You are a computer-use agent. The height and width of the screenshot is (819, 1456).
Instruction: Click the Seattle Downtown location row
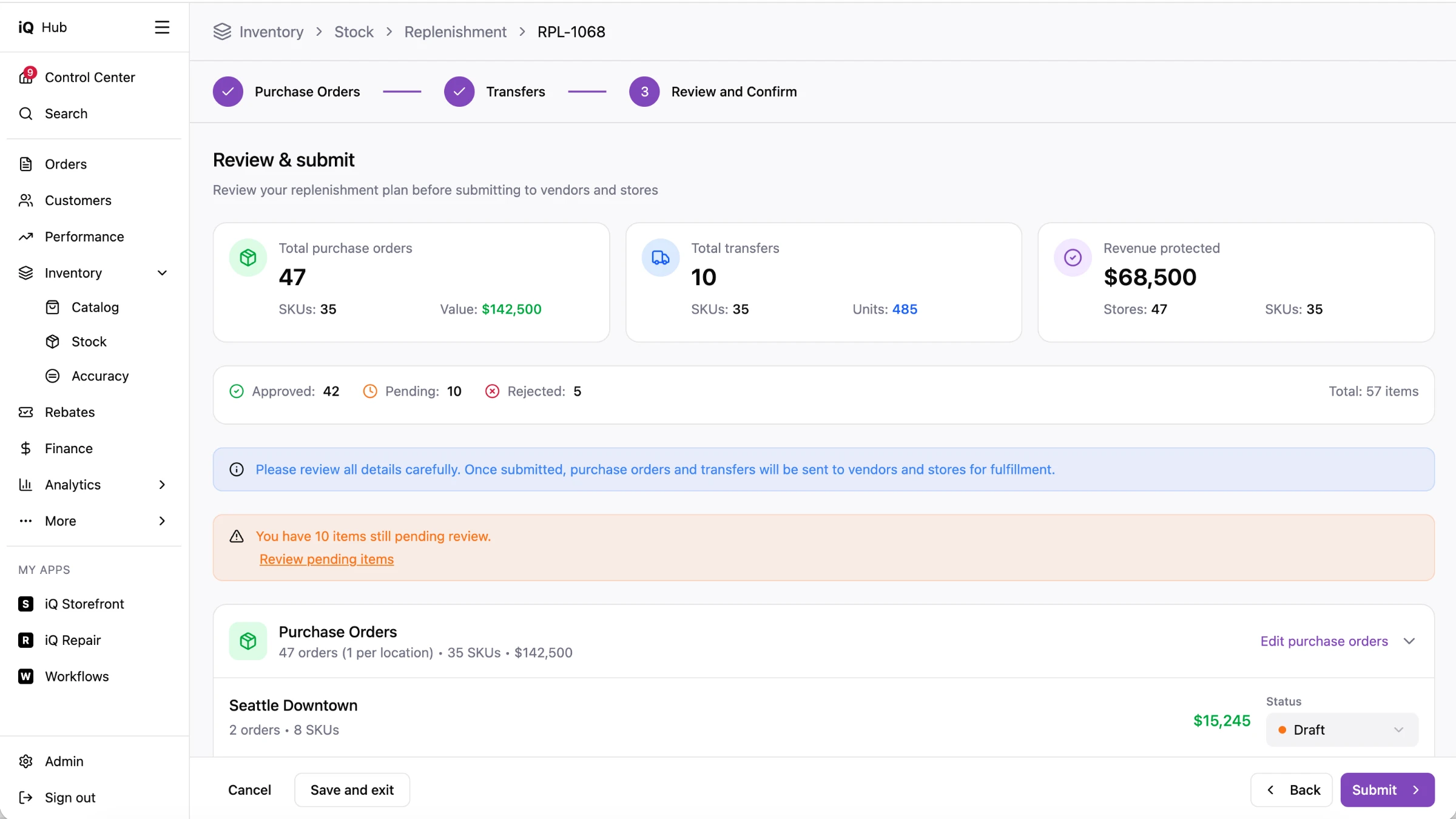(x=824, y=717)
